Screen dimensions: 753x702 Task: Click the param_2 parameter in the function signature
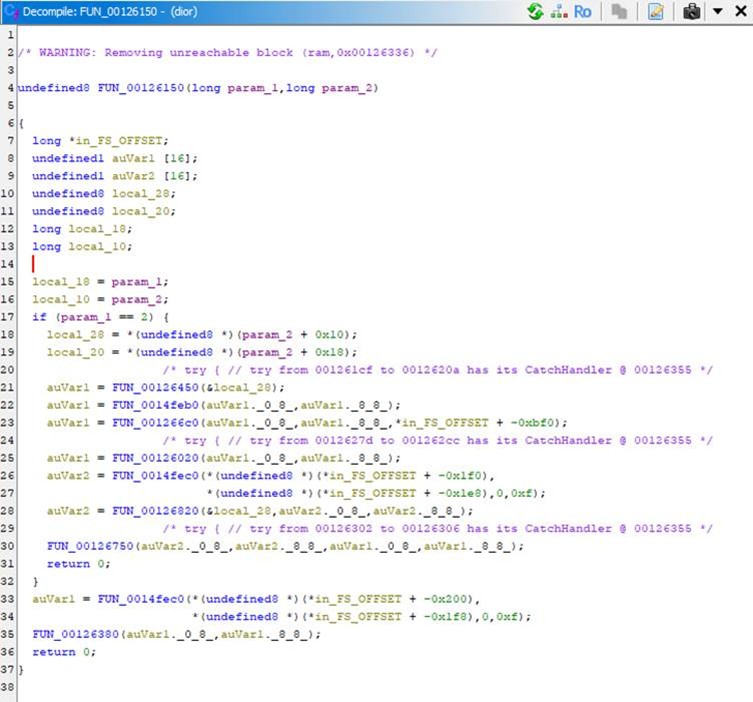pos(347,88)
